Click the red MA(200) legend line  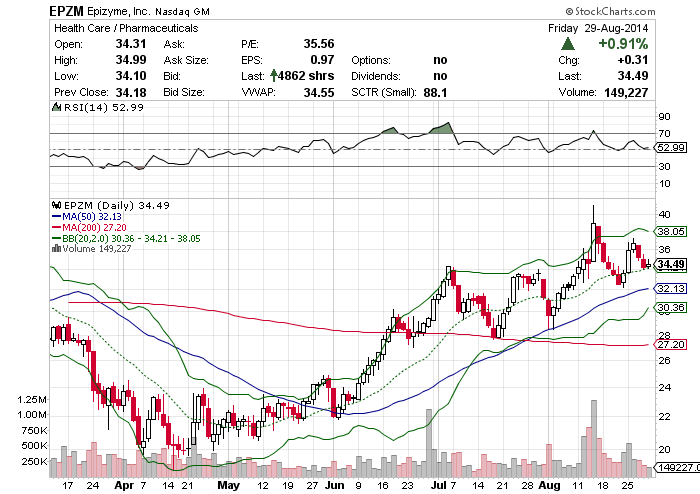(57, 227)
